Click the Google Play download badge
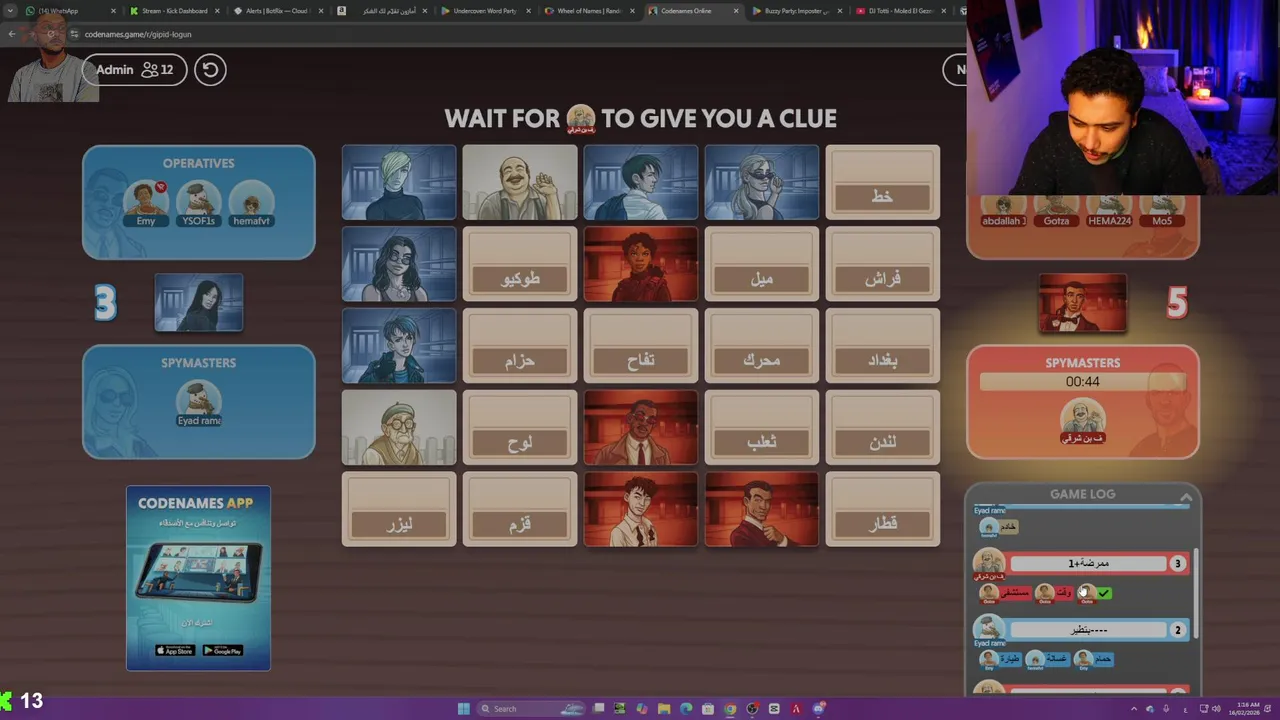1280x720 pixels. pyautogui.click(x=223, y=650)
